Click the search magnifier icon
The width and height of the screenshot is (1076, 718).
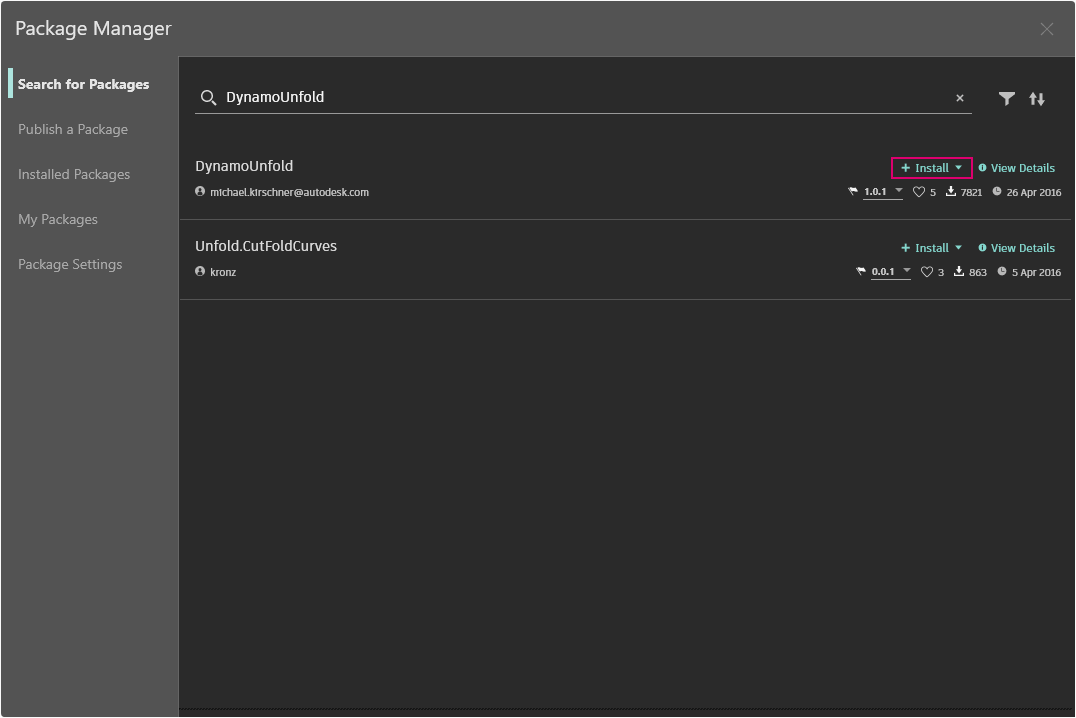pyautogui.click(x=208, y=97)
